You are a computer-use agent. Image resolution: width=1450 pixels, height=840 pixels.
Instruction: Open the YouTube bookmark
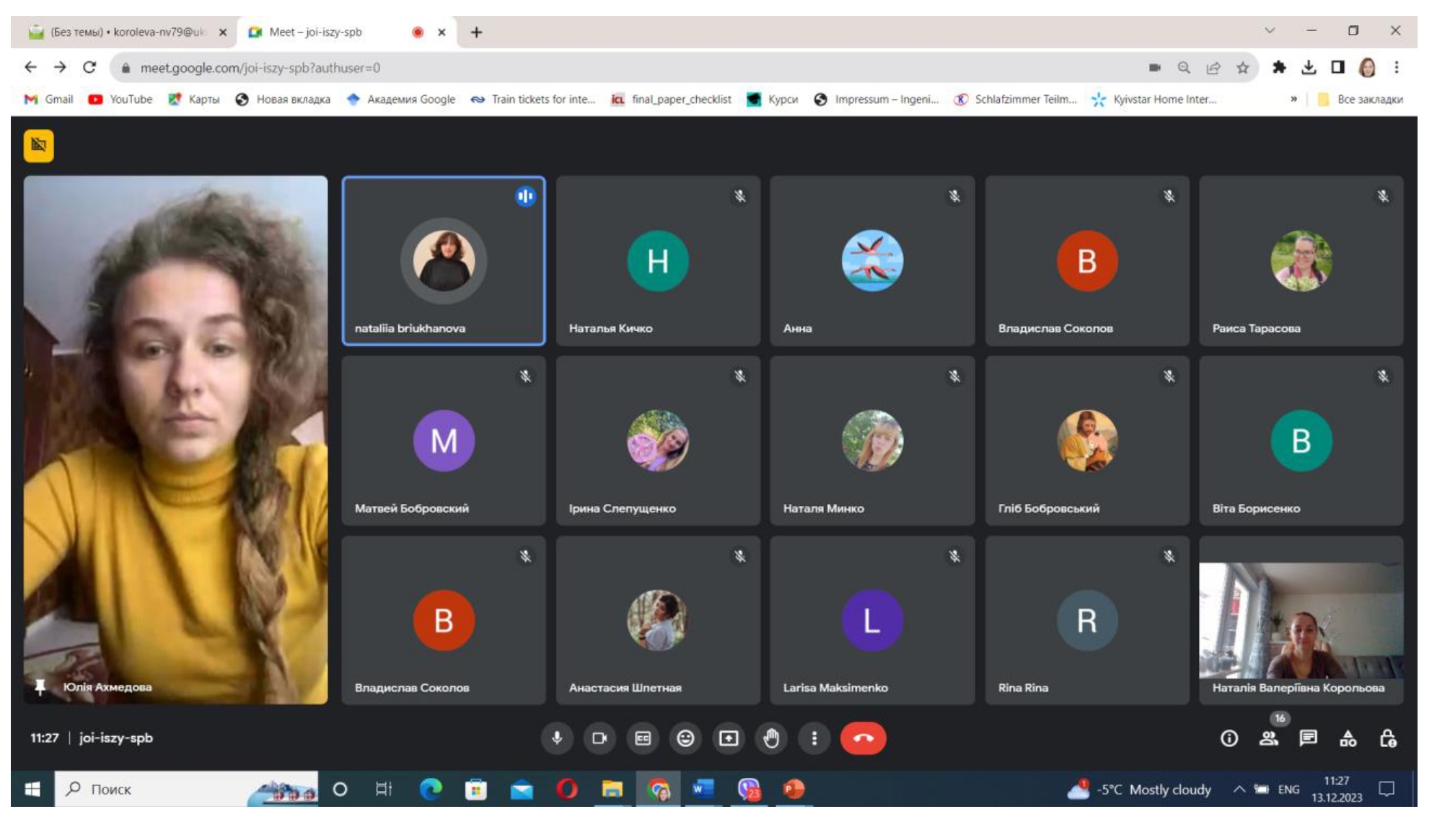pos(120,100)
